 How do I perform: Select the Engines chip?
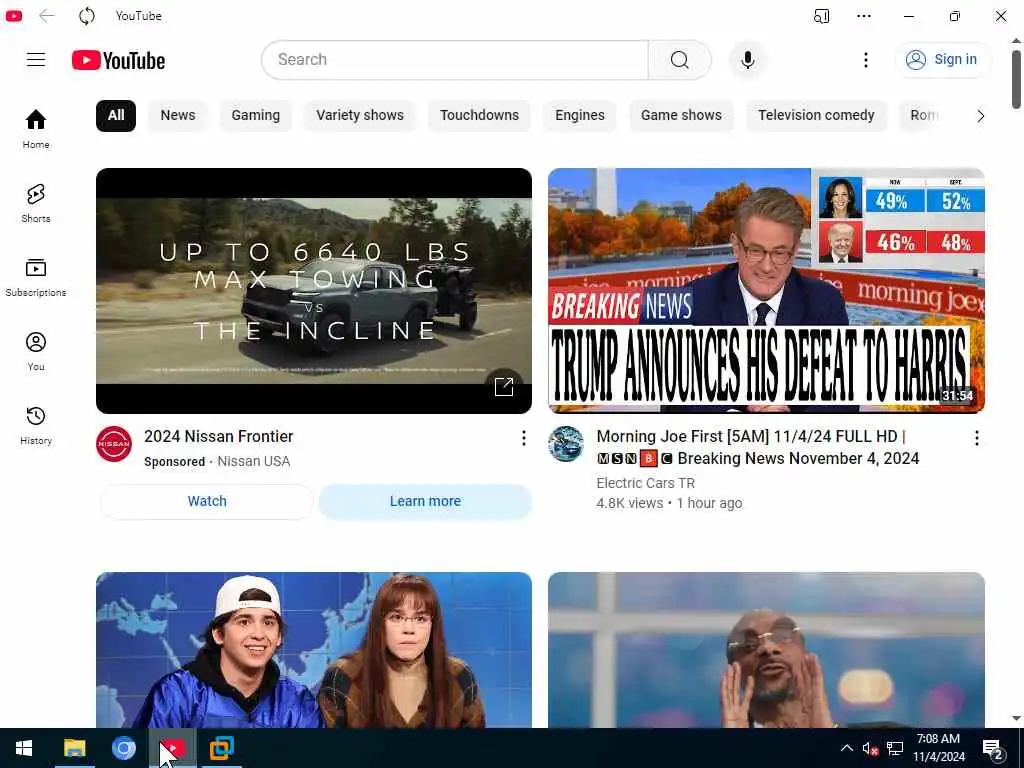pos(580,116)
